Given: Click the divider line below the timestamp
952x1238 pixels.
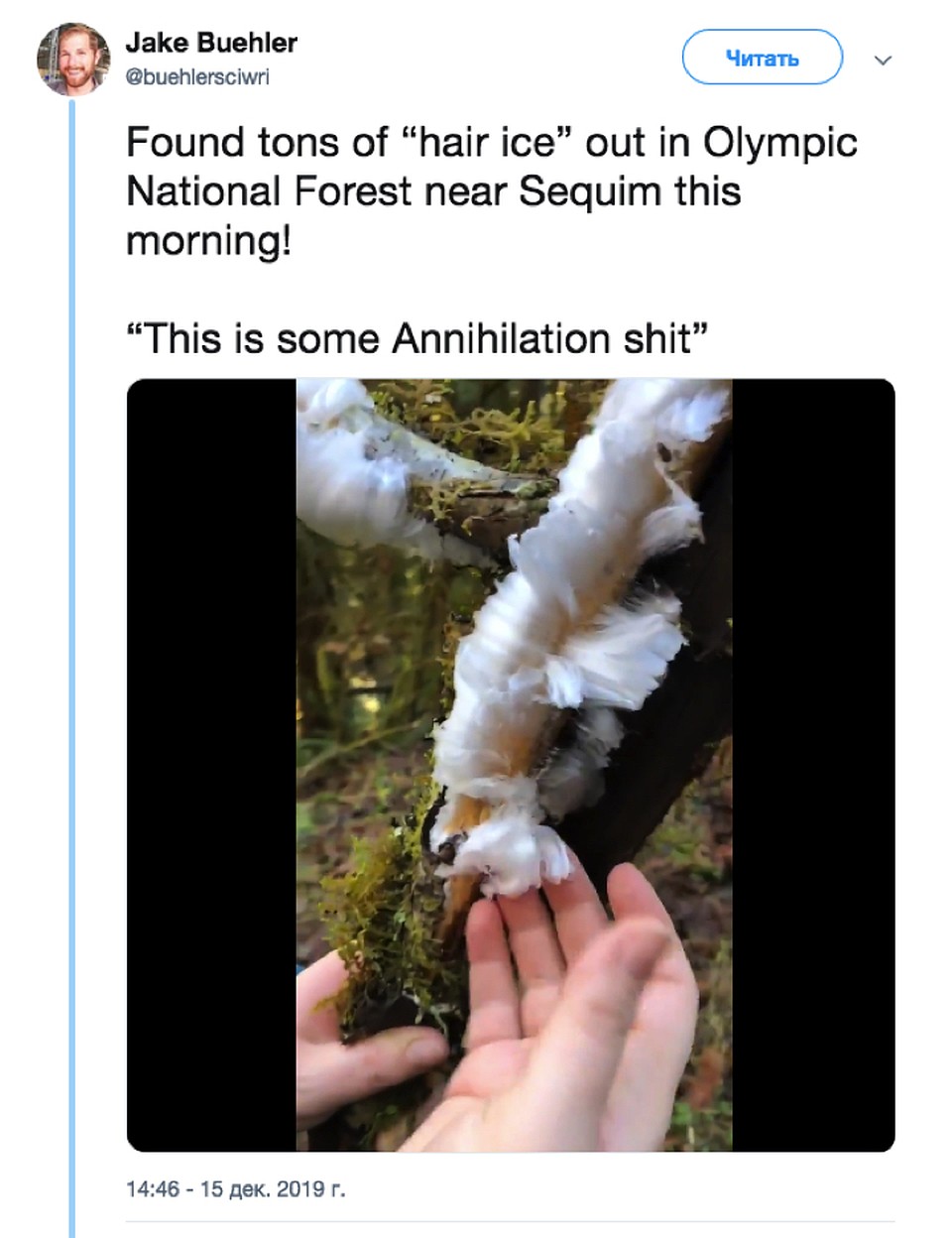Looking at the screenshot, I should coord(511,1222).
